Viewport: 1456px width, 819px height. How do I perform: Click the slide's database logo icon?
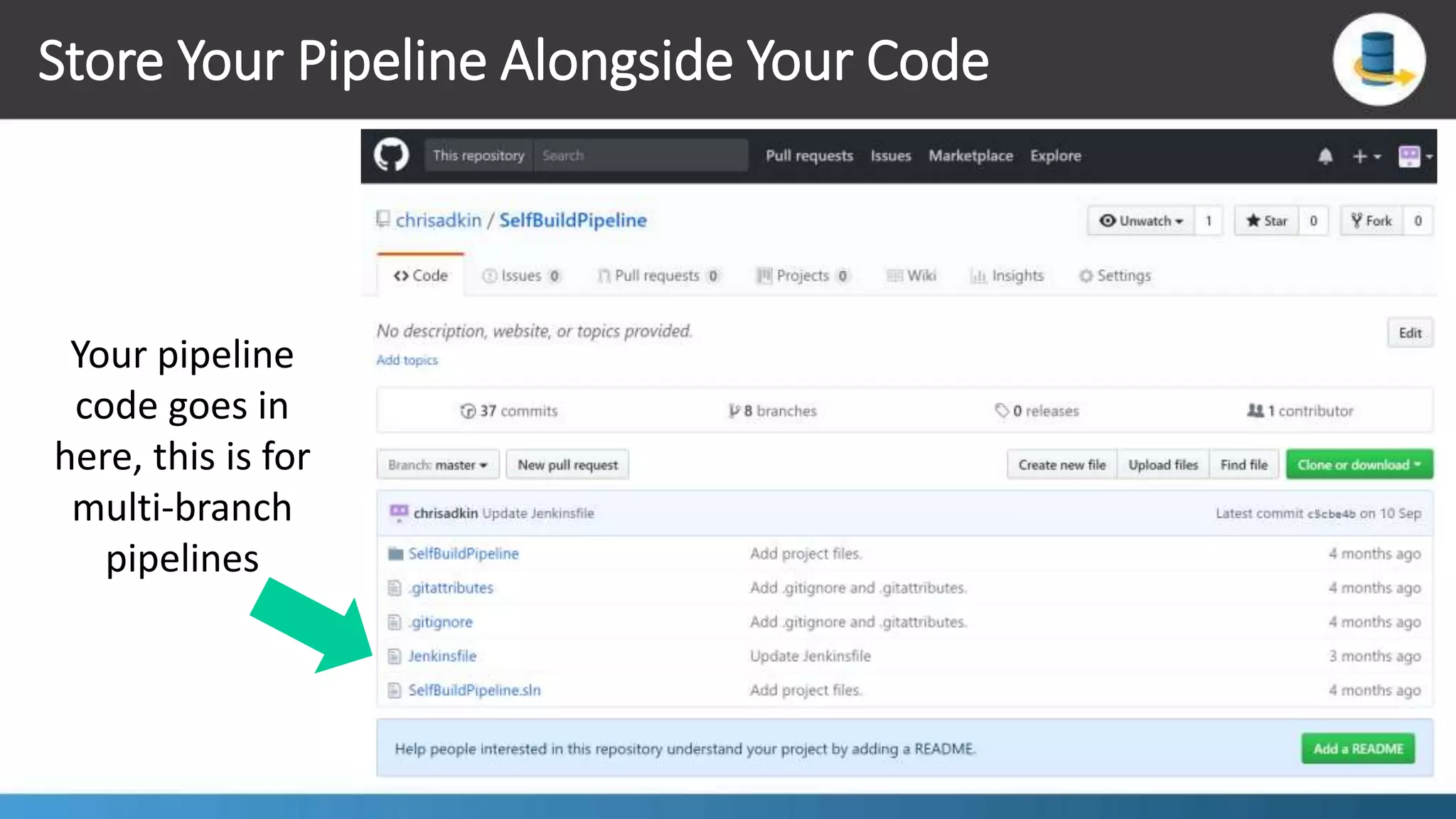[x=1379, y=60]
